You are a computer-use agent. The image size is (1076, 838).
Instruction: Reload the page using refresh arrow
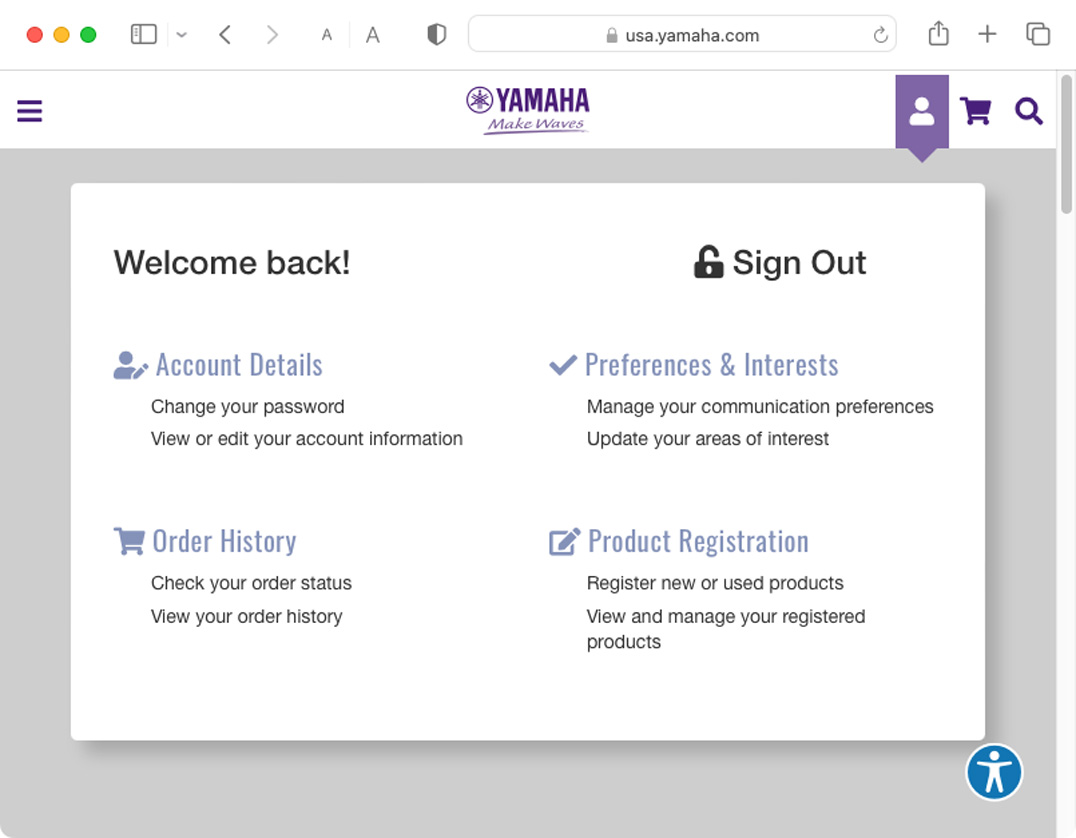click(880, 35)
